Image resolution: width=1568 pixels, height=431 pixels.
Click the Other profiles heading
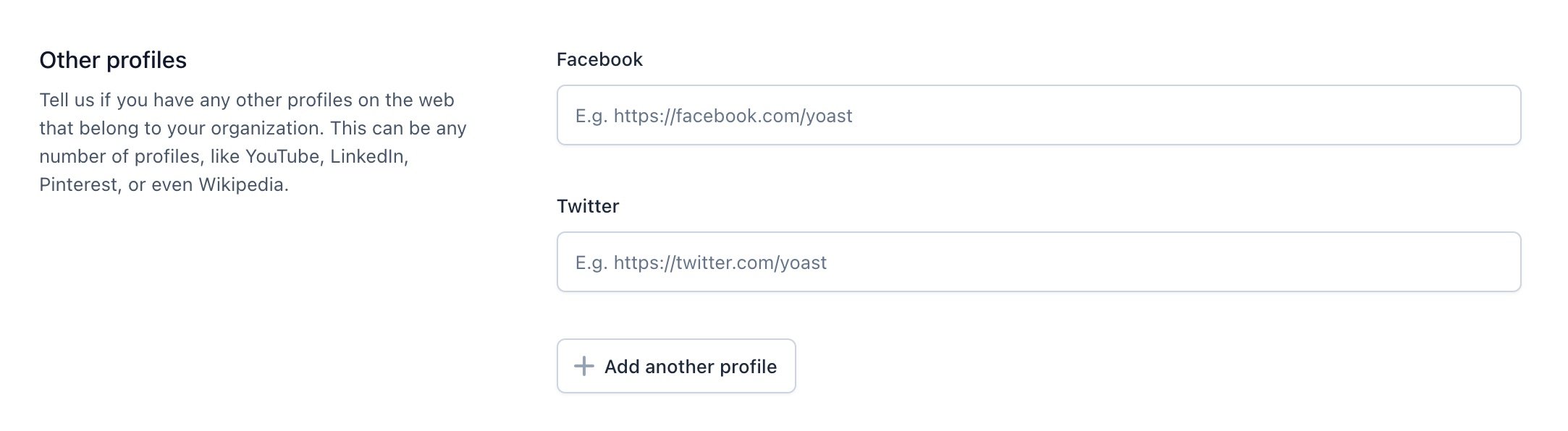pyautogui.click(x=113, y=60)
